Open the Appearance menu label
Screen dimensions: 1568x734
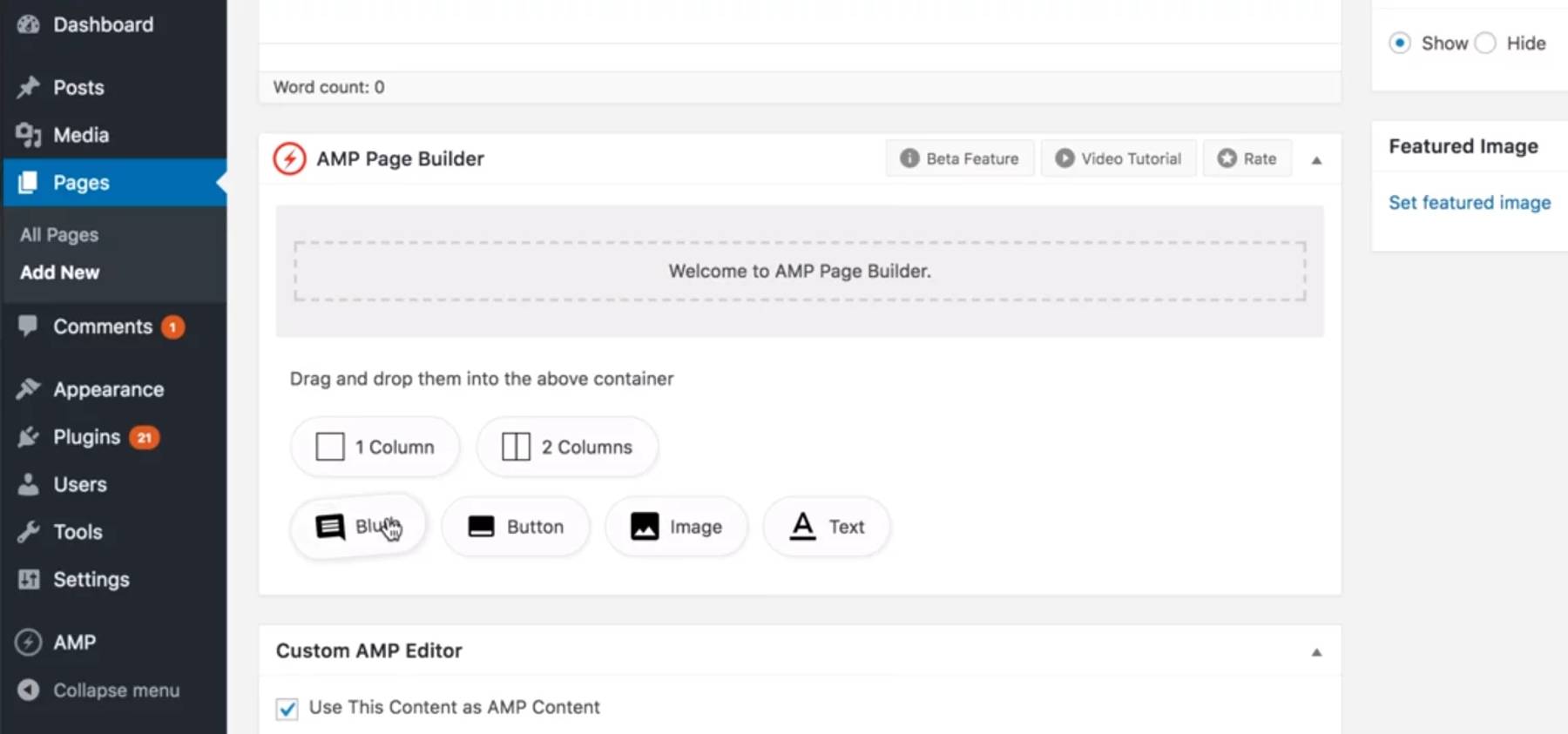coord(109,389)
